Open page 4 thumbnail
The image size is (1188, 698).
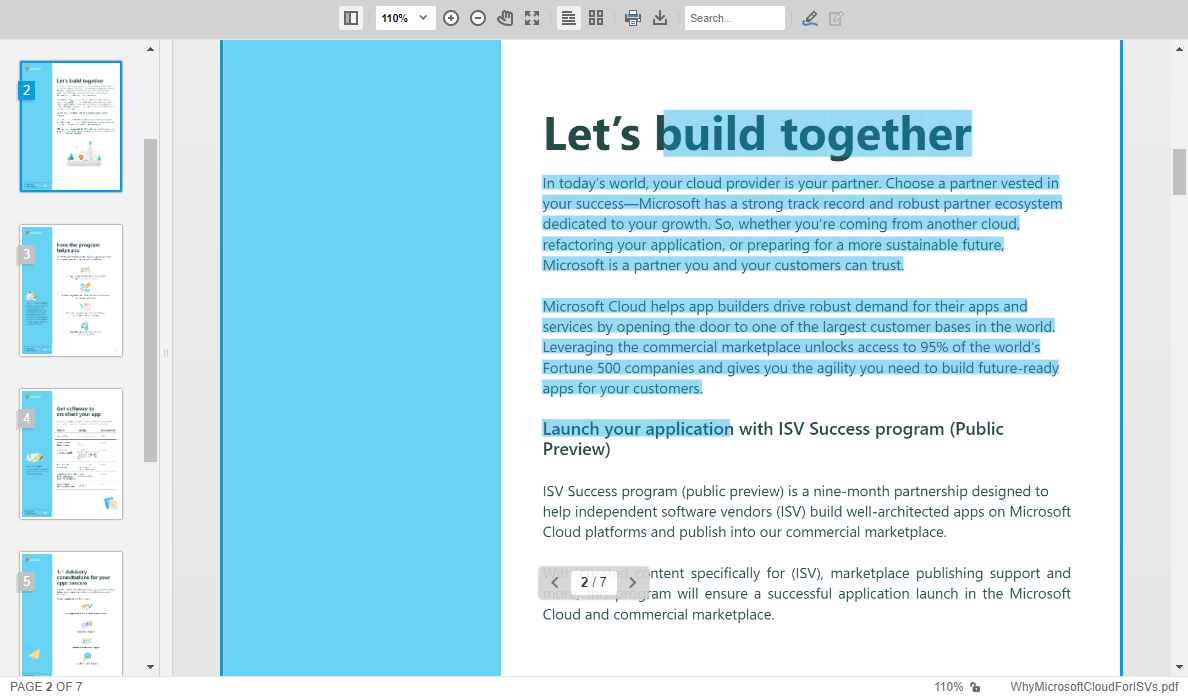(x=71, y=454)
